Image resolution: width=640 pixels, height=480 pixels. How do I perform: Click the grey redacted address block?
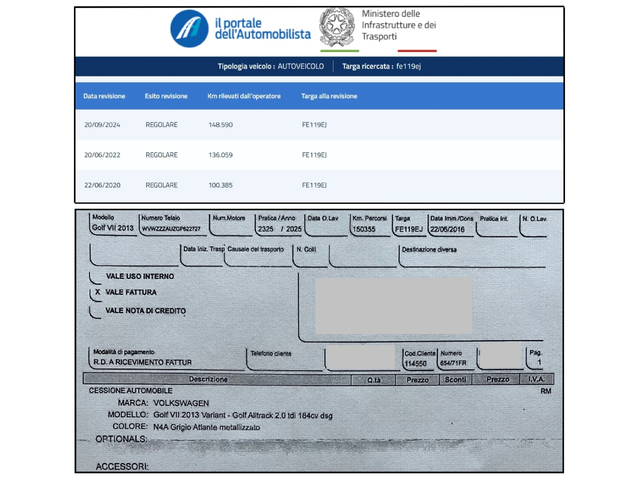click(x=393, y=305)
